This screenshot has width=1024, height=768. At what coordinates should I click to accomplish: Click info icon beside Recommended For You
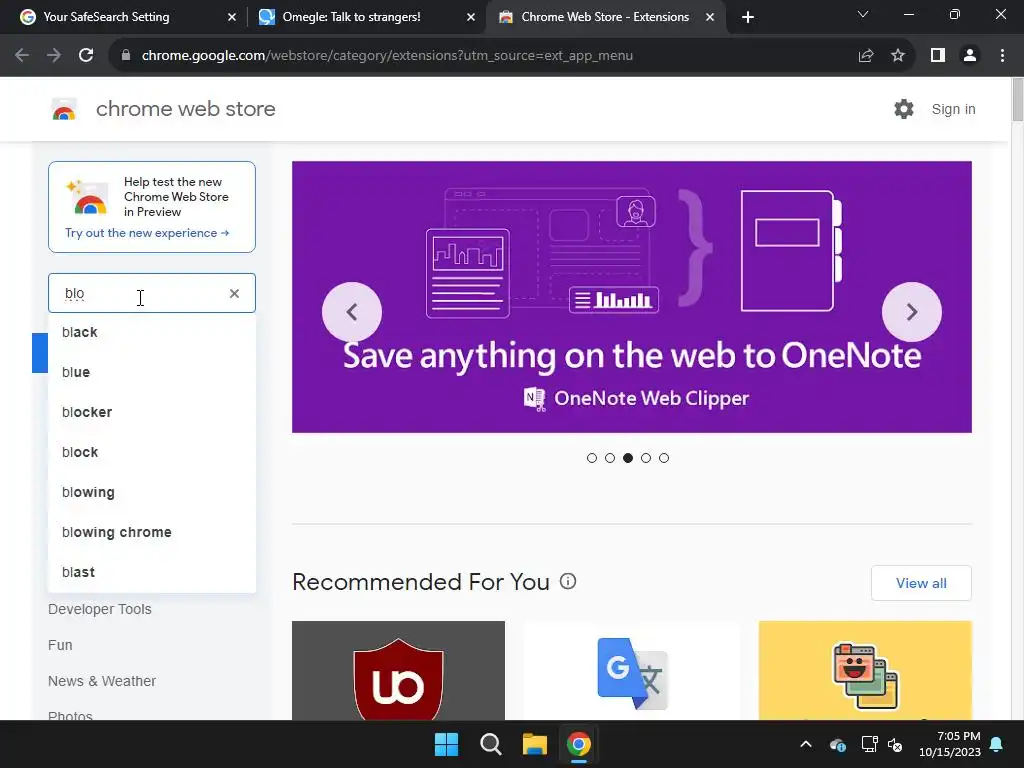point(568,581)
